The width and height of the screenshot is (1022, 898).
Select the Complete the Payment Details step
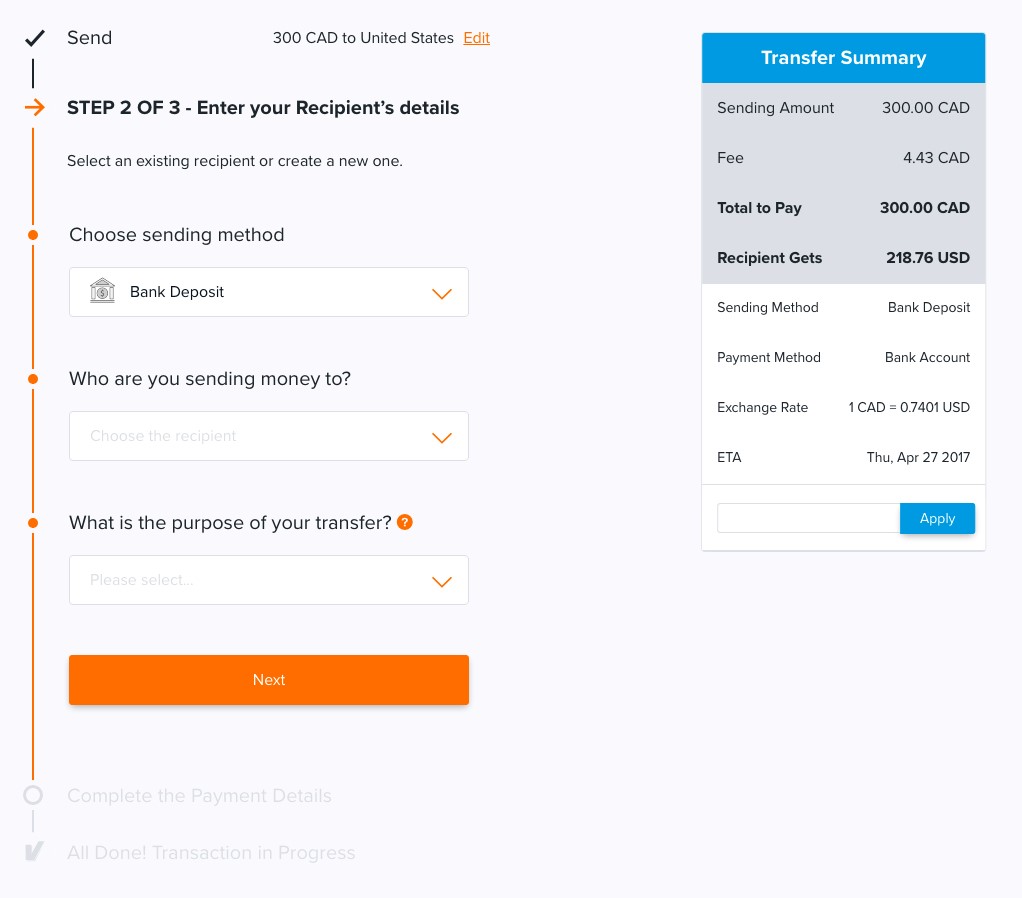(199, 796)
